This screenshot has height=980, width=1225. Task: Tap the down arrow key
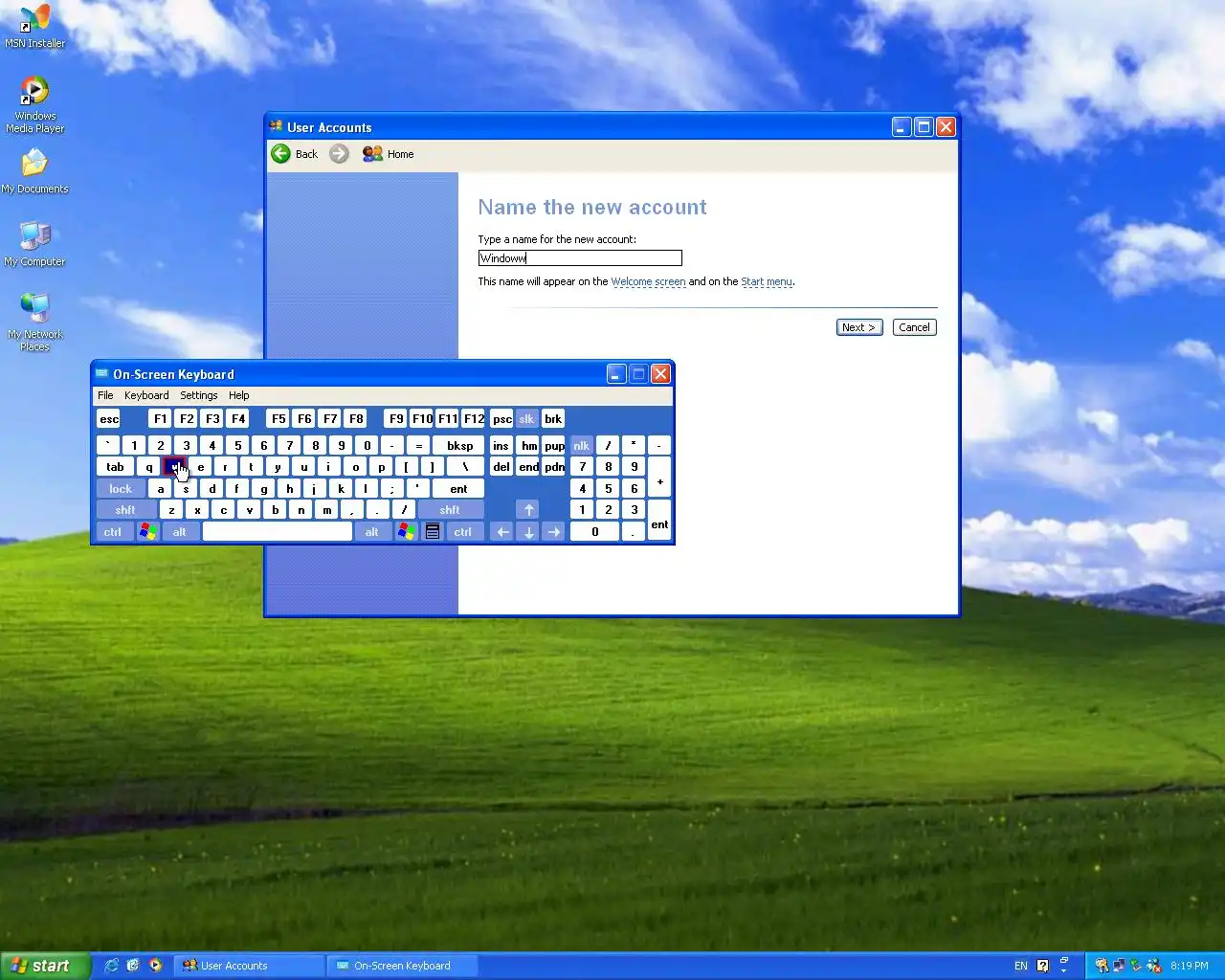[x=528, y=532]
